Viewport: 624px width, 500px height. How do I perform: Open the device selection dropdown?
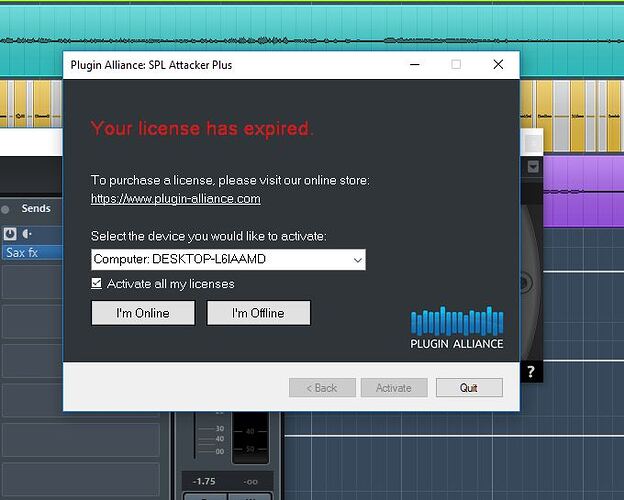pos(228,260)
